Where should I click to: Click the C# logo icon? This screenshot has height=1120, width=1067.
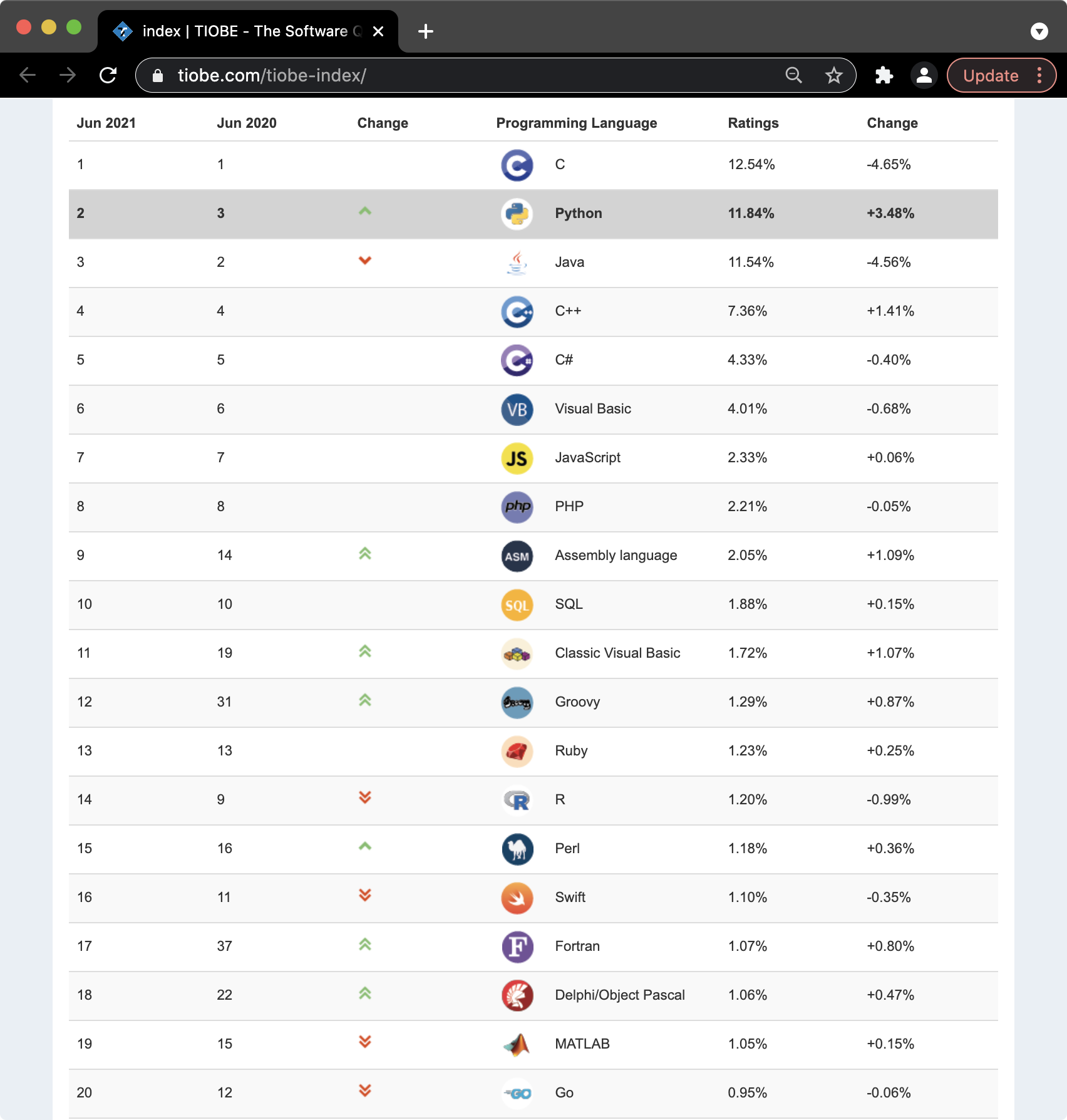coord(517,361)
